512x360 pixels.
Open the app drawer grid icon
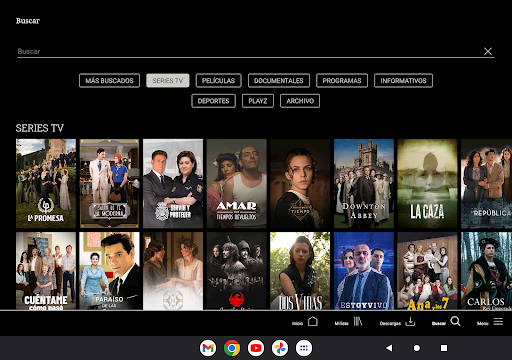pyautogui.click(x=304, y=348)
